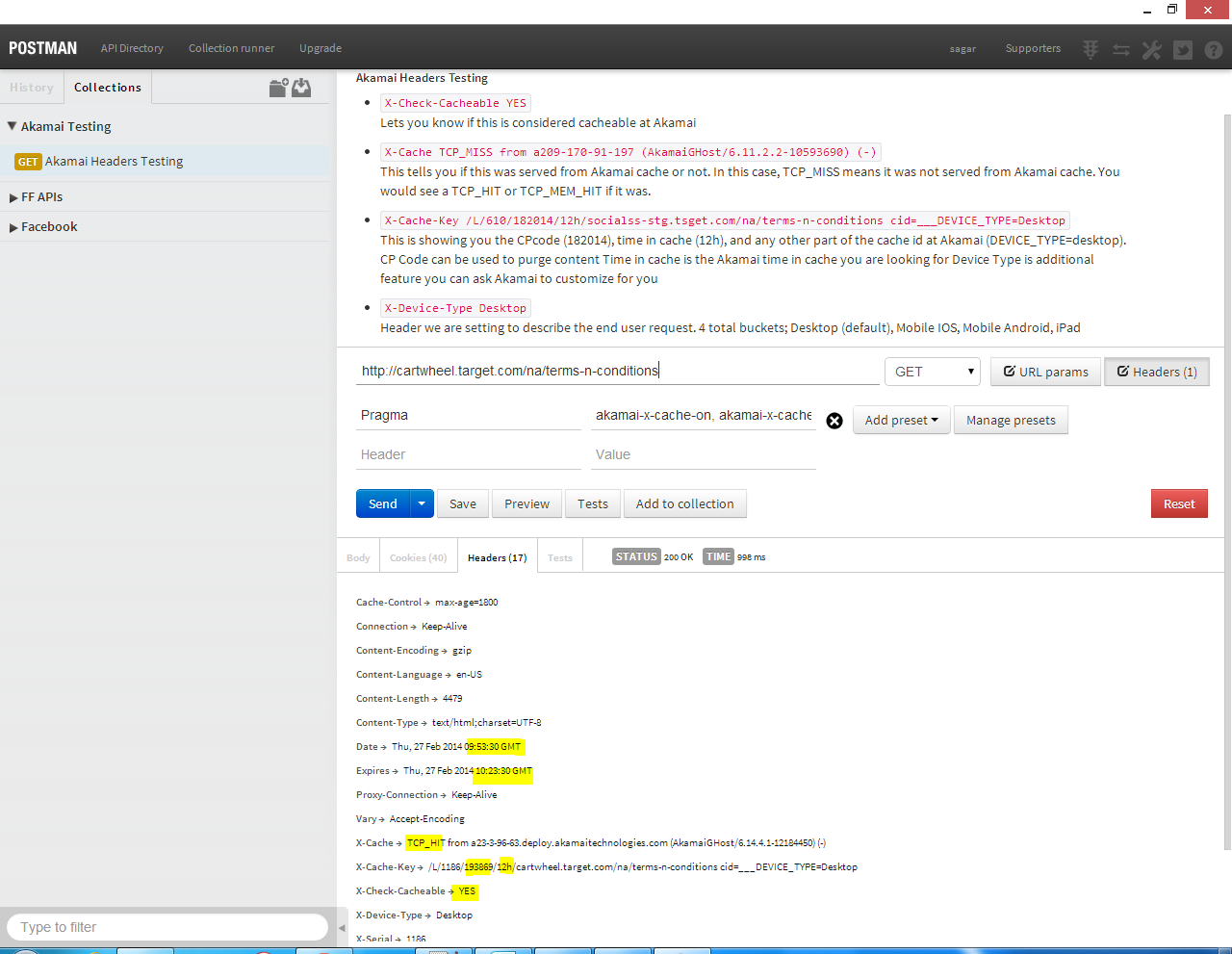Click the Twitter bird icon
The image size is (1232, 954).
coord(1183,49)
